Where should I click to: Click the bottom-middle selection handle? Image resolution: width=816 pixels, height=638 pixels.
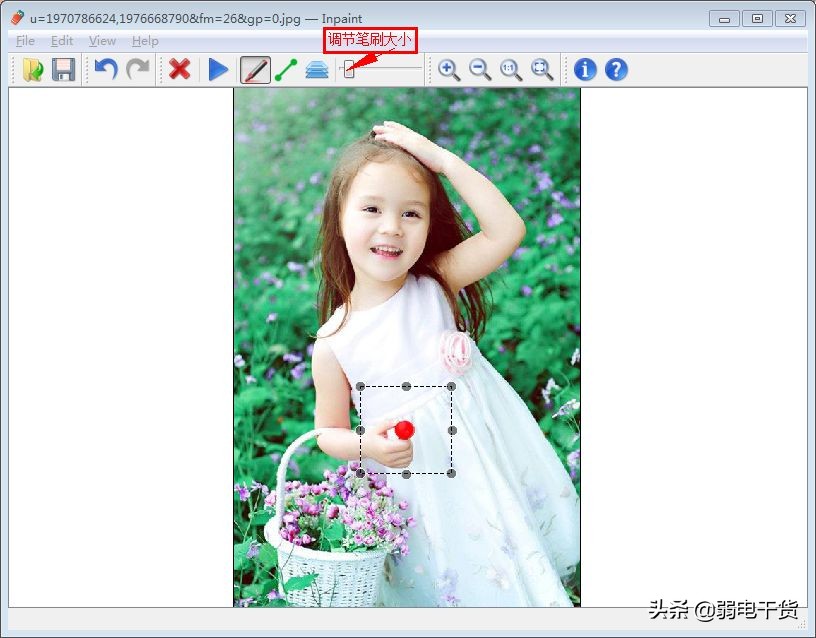tap(406, 474)
